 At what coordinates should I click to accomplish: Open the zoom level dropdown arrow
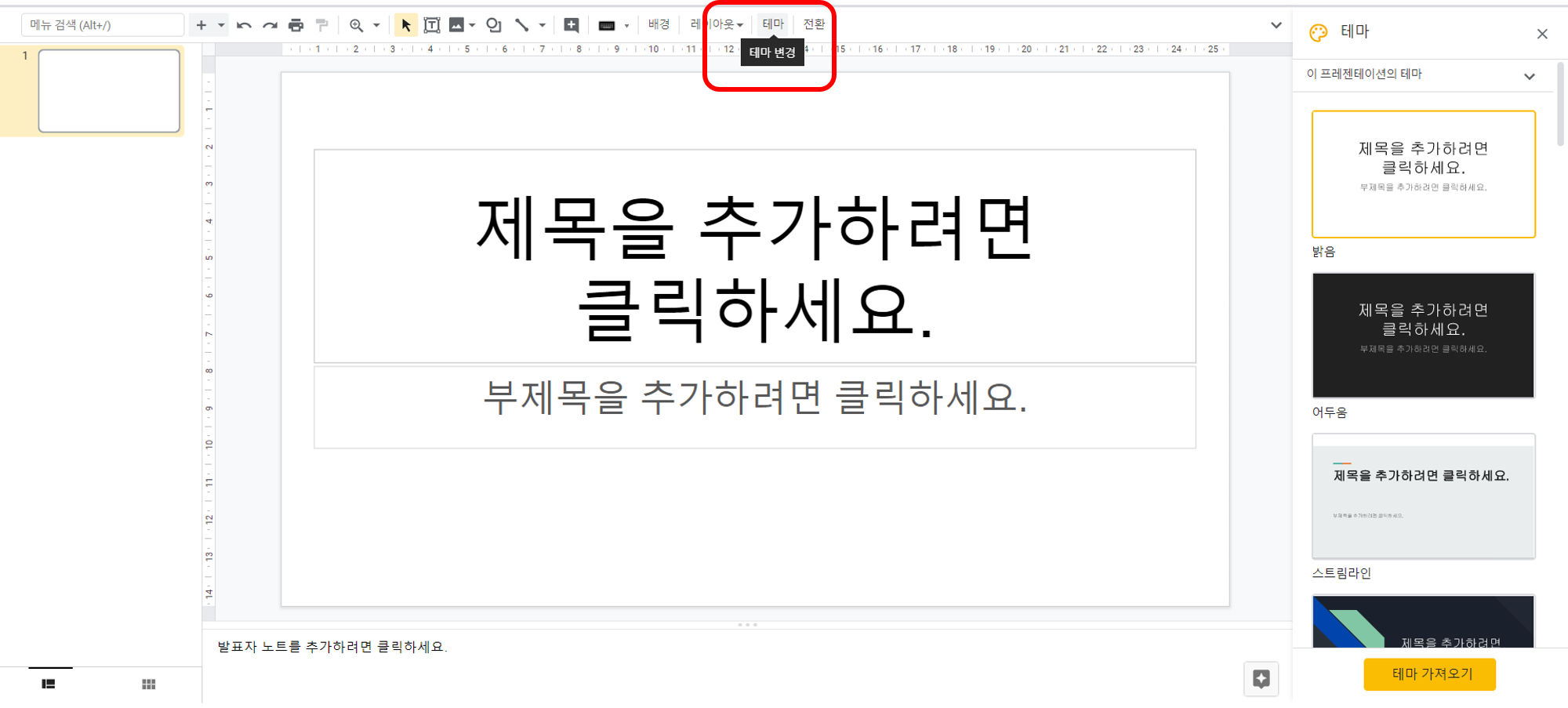376,25
